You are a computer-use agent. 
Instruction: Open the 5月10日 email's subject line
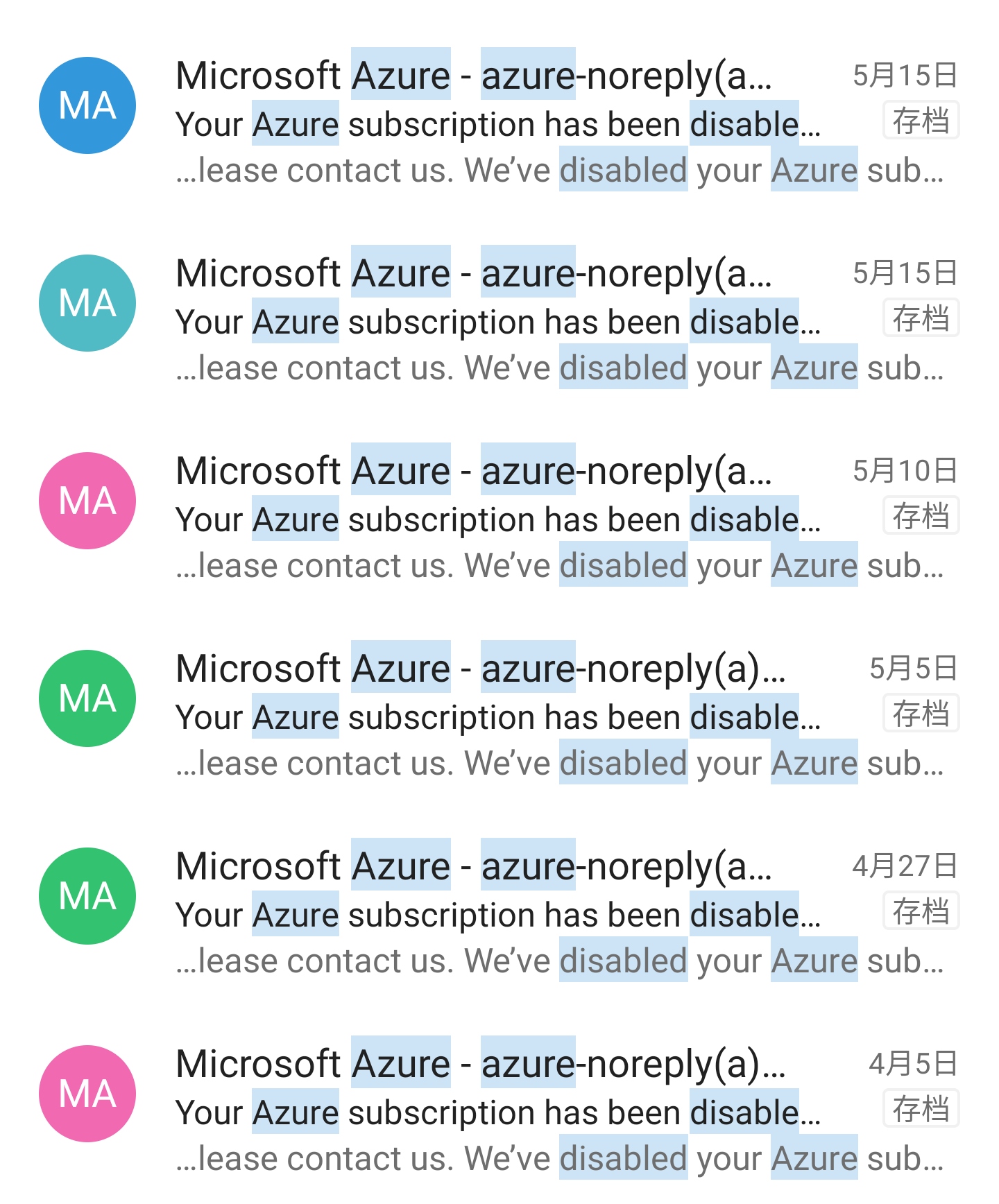point(497,520)
